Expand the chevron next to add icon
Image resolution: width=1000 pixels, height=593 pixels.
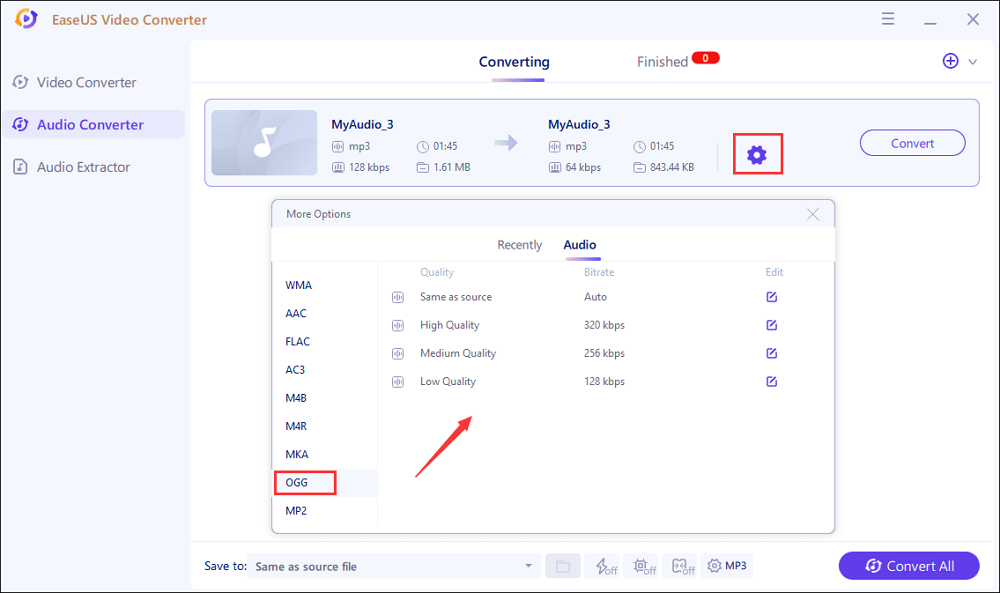click(973, 62)
